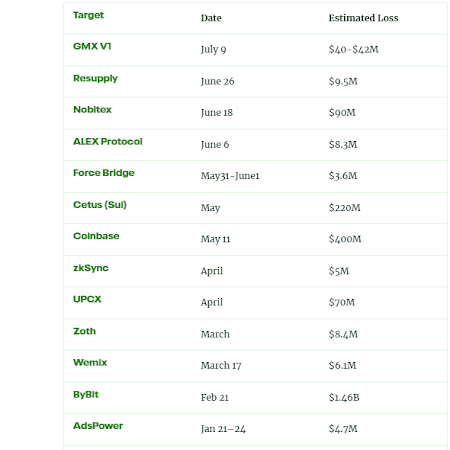Open the ByBit link
This screenshot has height=450, width=450.
pos(86,394)
